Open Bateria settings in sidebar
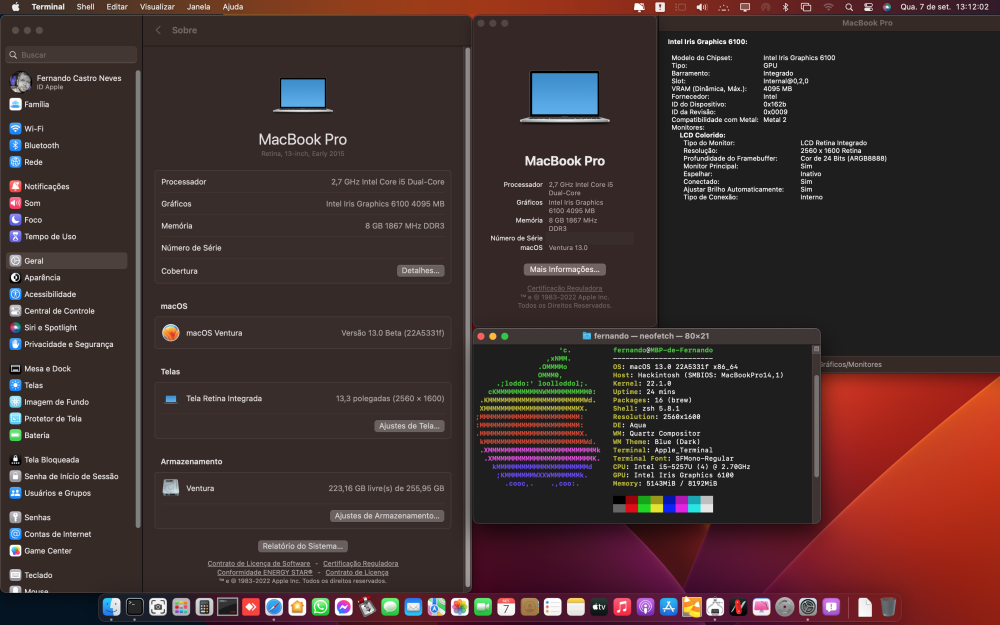The height and width of the screenshot is (625, 1000). click(x=67, y=435)
